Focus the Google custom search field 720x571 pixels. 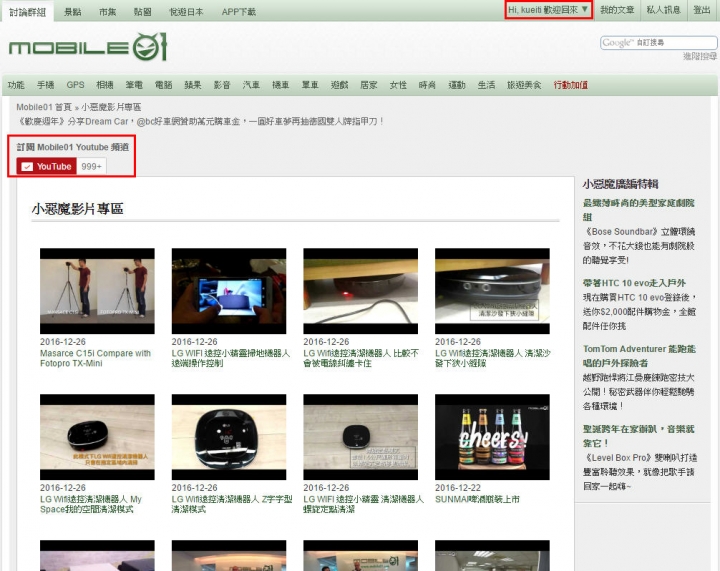[x=658, y=43]
